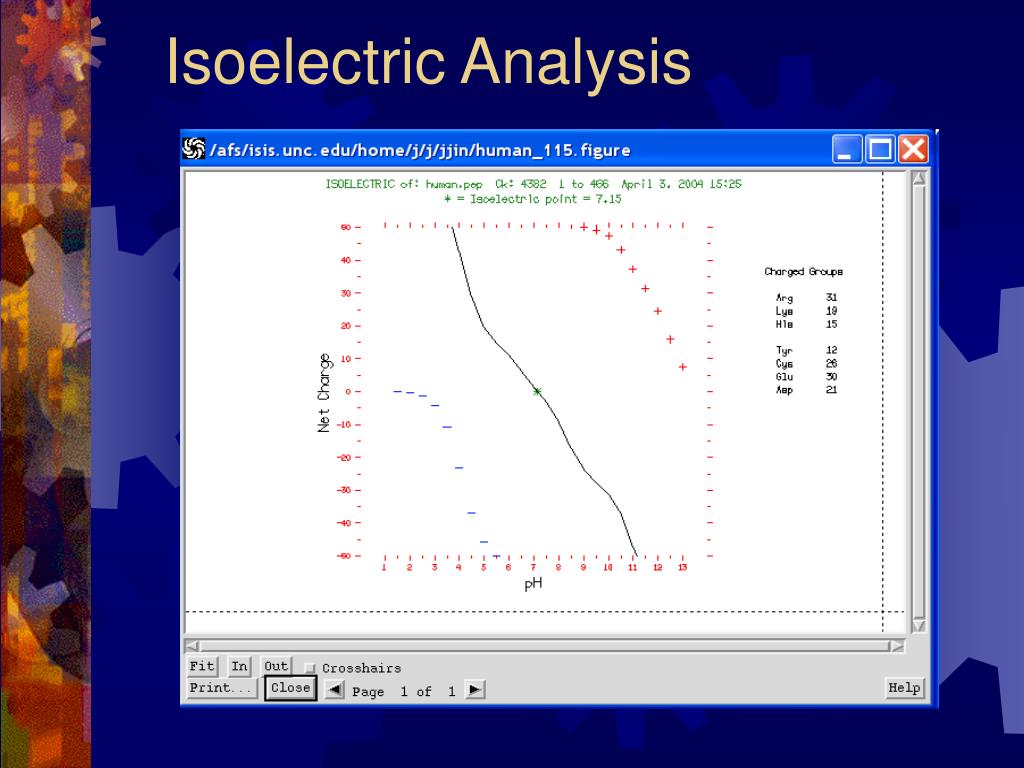Click the vertical scrollbar down arrow
Screen dimensions: 1024x768
click(919, 625)
